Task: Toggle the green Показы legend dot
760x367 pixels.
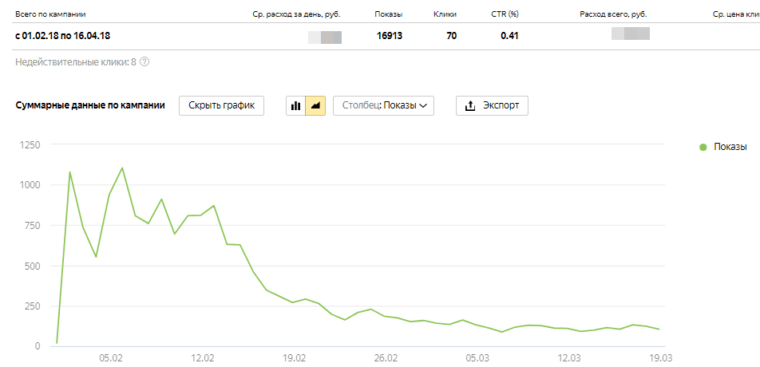Action: click(x=703, y=147)
